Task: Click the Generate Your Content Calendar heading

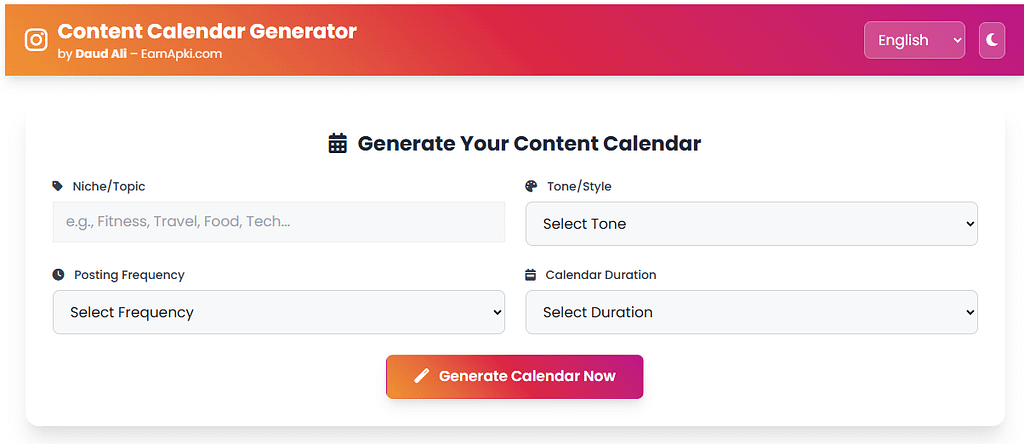Action: point(529,143)
